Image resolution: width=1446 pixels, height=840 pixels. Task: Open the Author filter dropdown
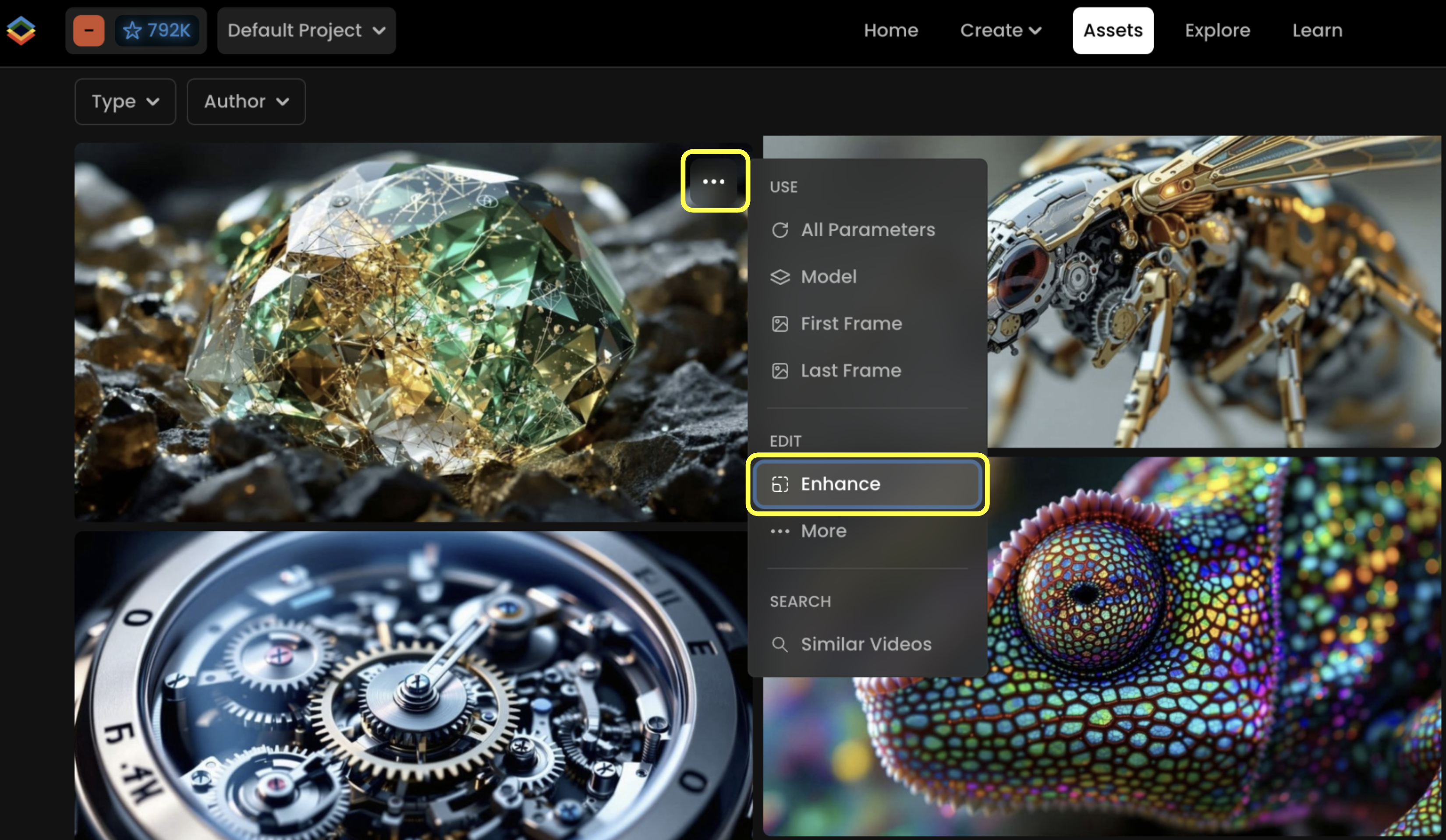point(246,102)
